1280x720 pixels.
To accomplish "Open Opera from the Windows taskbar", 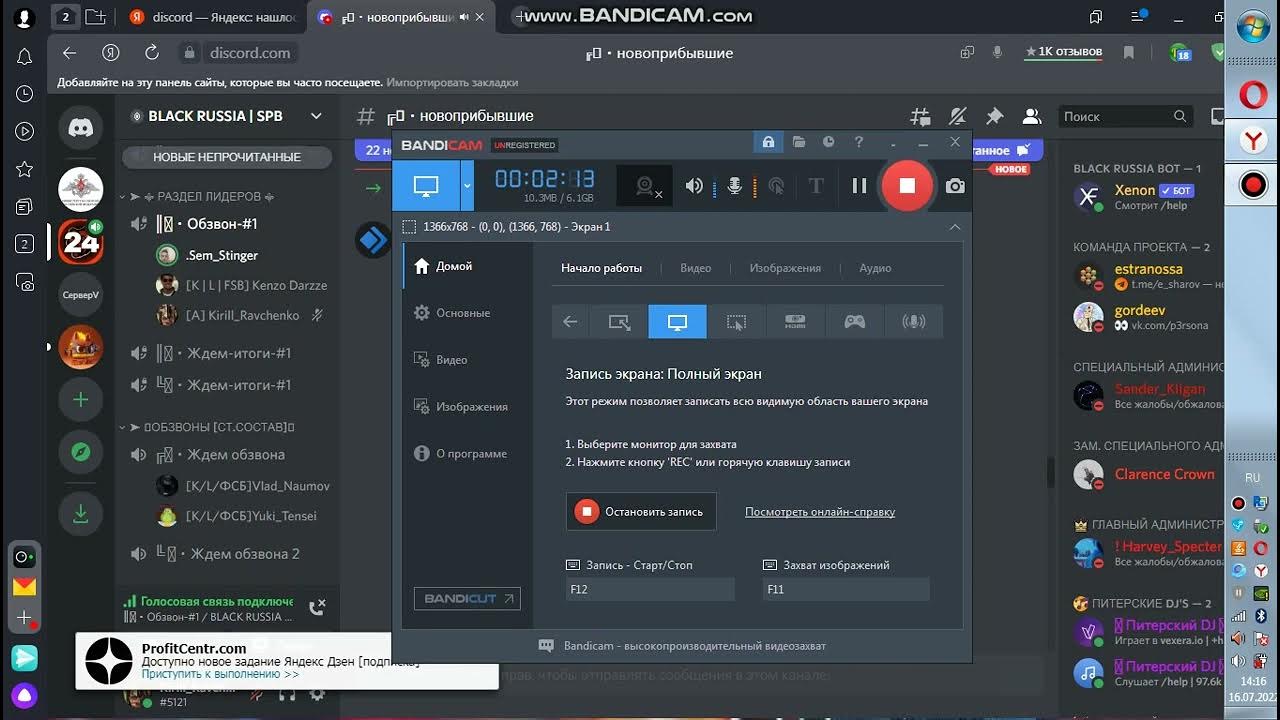I will click(x=1254, y=95).
